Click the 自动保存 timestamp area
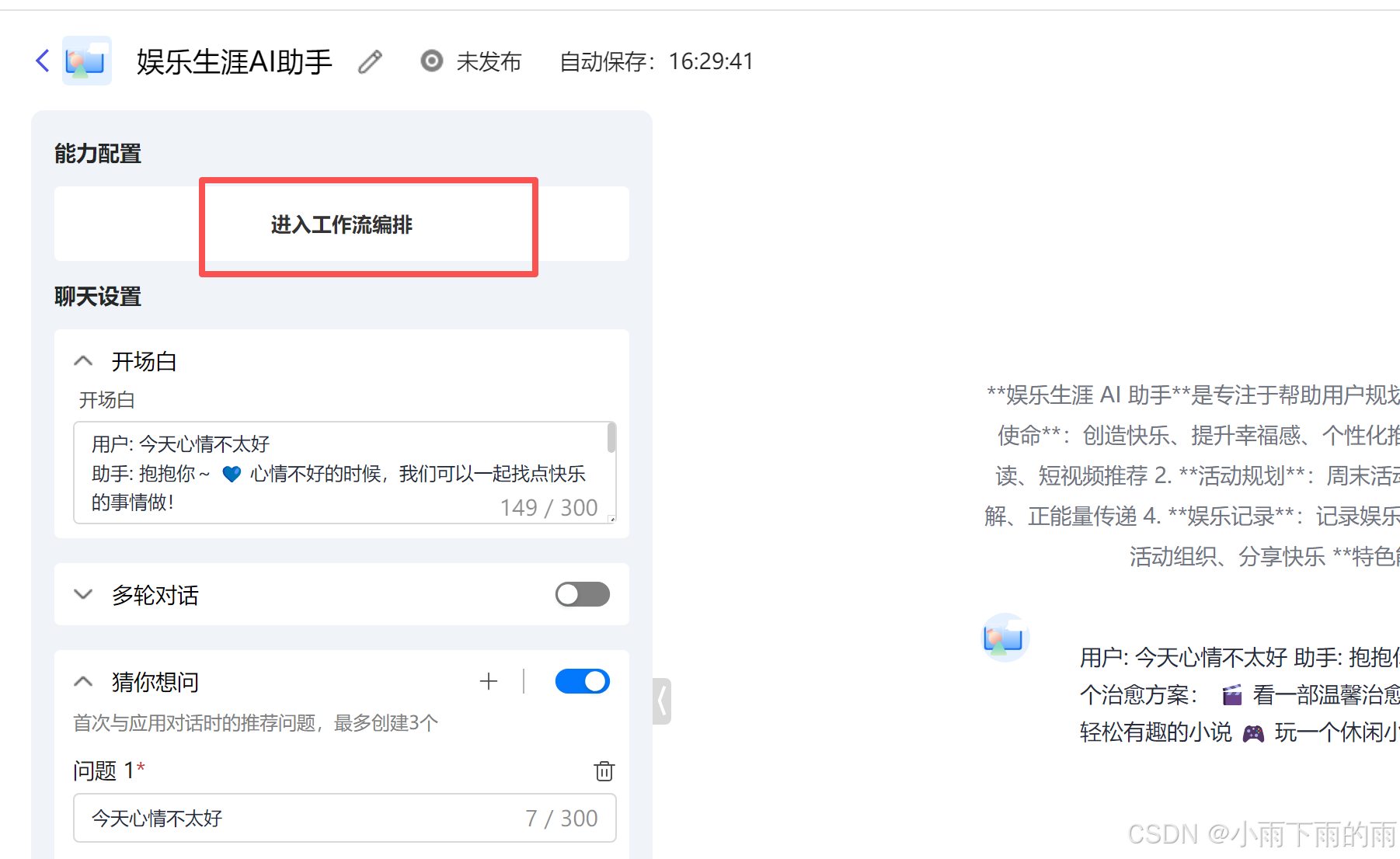This screenshot has width=1400, height=859. pyautogui.click(x=655, y=61)
